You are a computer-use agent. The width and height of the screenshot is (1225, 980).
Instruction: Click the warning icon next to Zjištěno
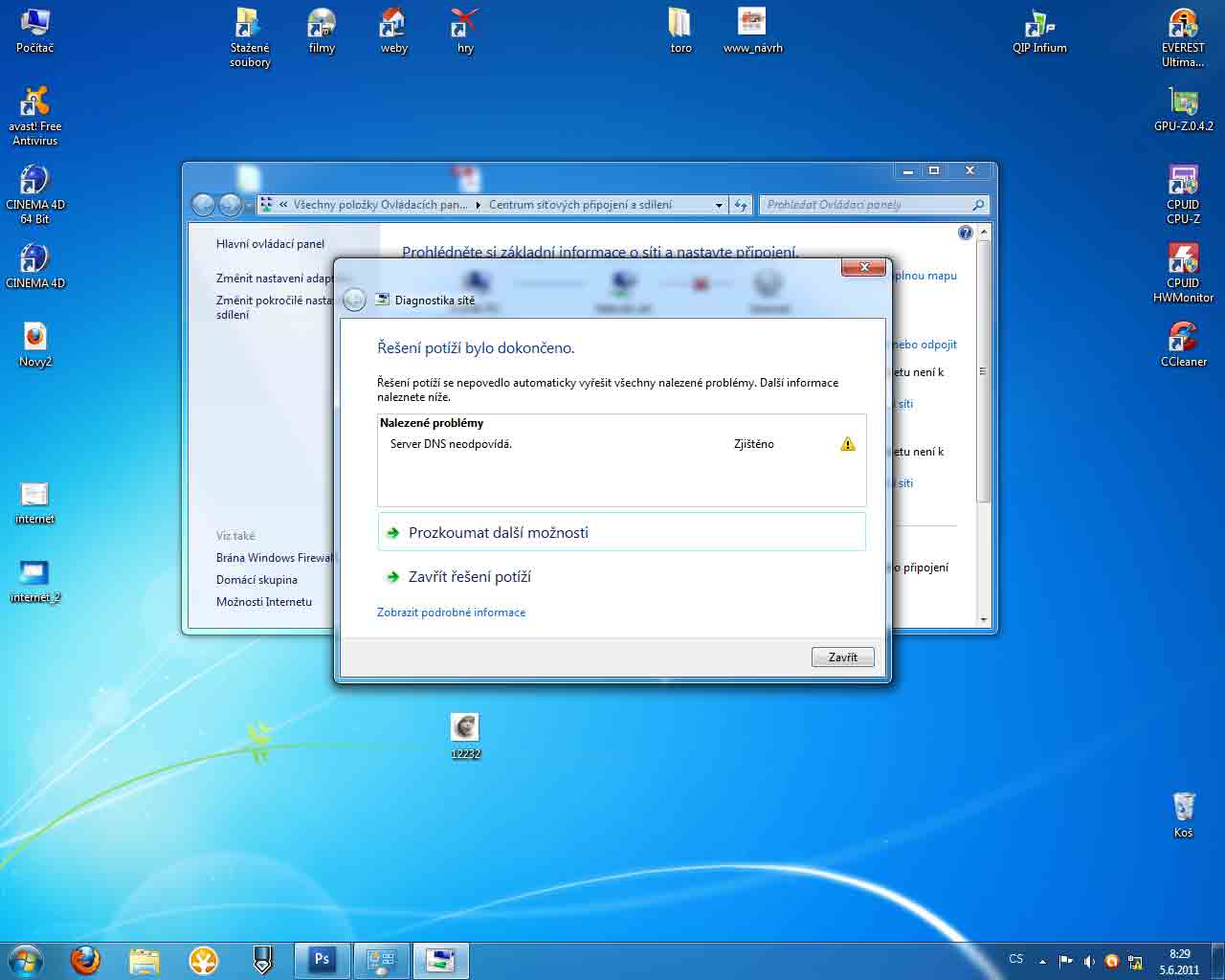click(x=847, y=444)
